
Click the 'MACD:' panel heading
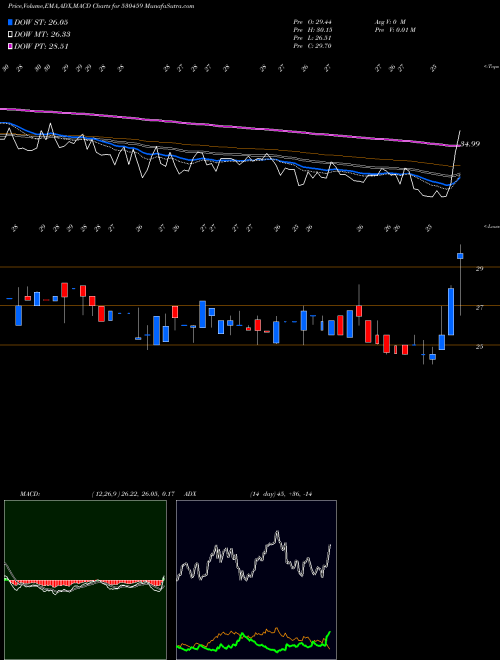(30, 494)
